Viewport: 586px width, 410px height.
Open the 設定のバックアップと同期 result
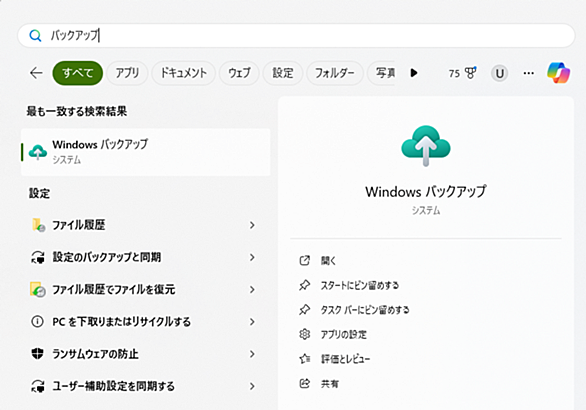pos(146,257)
